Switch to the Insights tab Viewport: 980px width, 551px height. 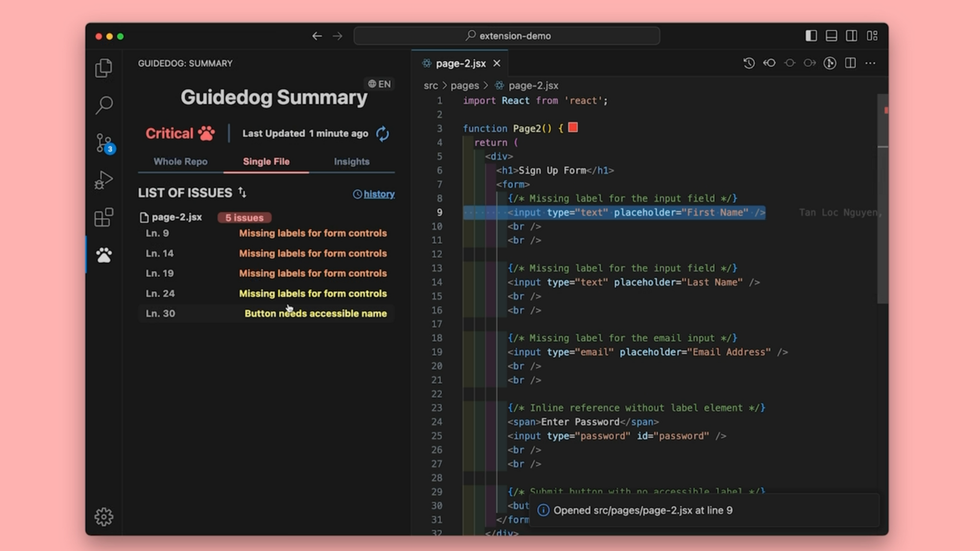[x=351, y=161]
